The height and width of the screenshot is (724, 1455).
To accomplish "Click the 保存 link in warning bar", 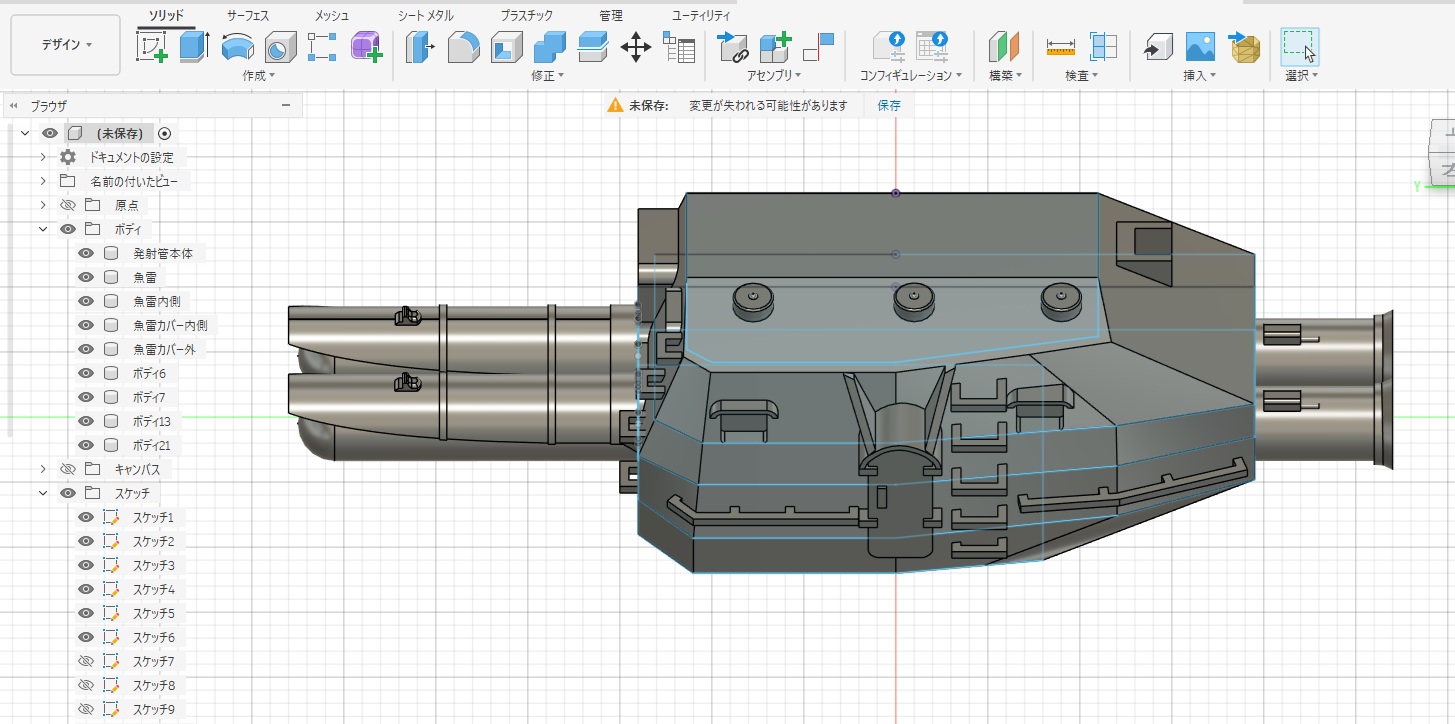I will (x=888, y=105).
